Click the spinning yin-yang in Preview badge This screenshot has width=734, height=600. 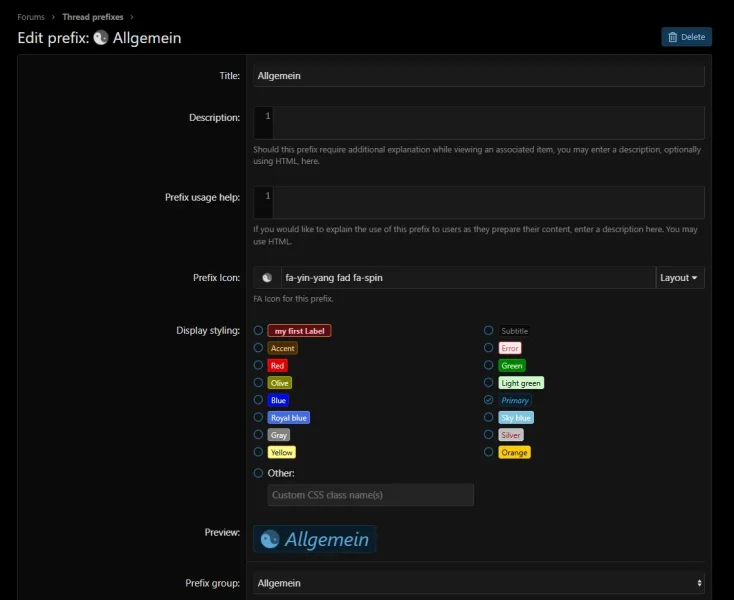point(270,540)
